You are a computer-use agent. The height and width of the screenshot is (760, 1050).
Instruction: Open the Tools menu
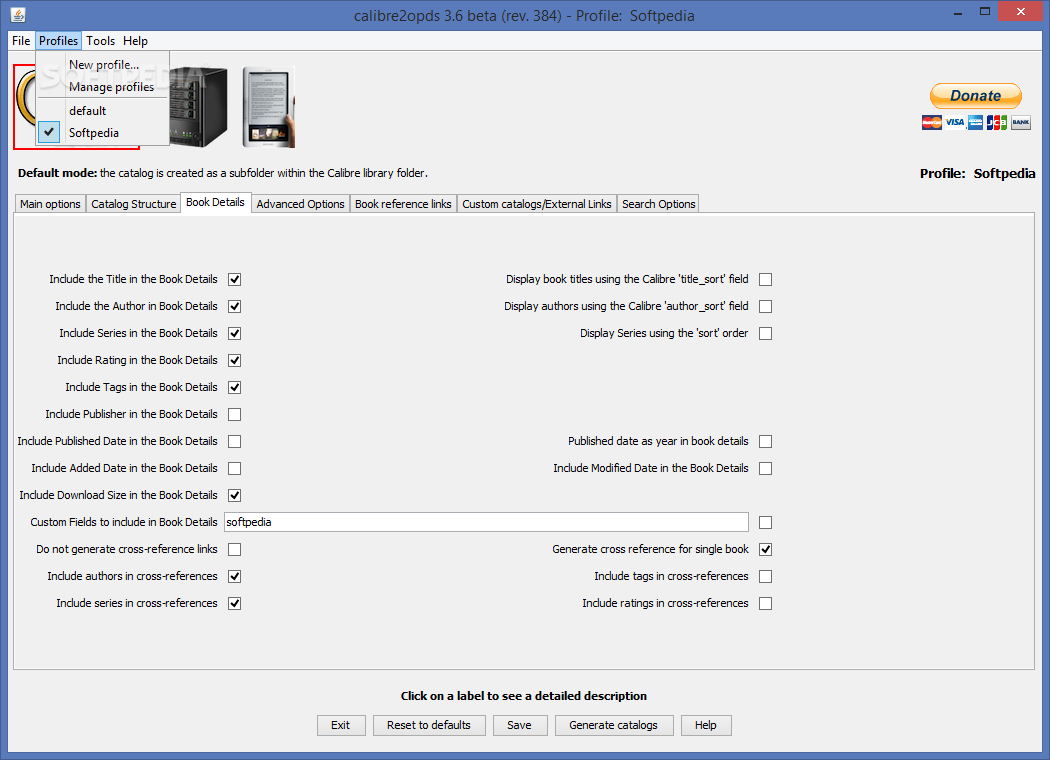(100, 41)
